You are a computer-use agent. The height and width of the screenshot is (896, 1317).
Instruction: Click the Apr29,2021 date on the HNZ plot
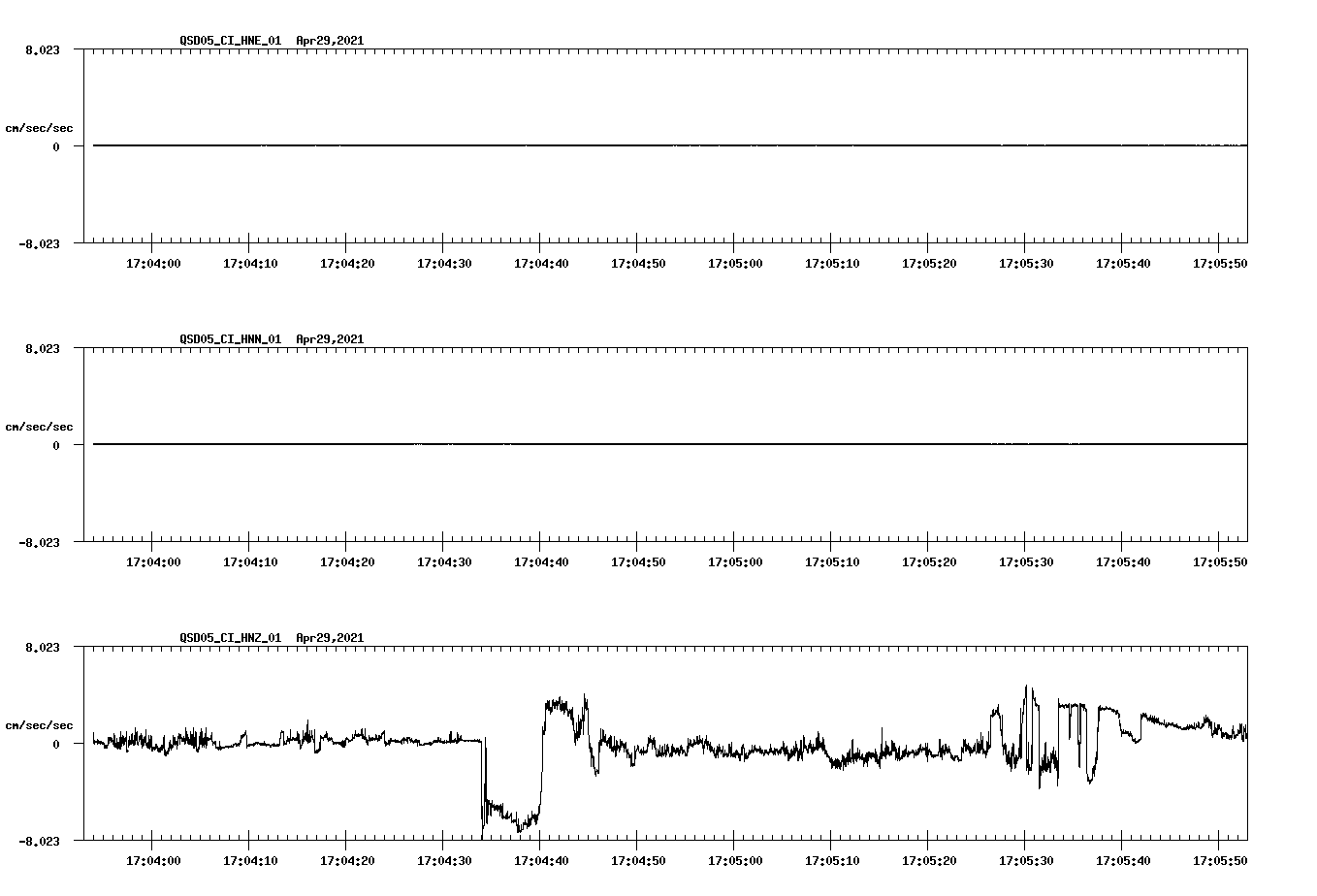[x=329, y=638]
